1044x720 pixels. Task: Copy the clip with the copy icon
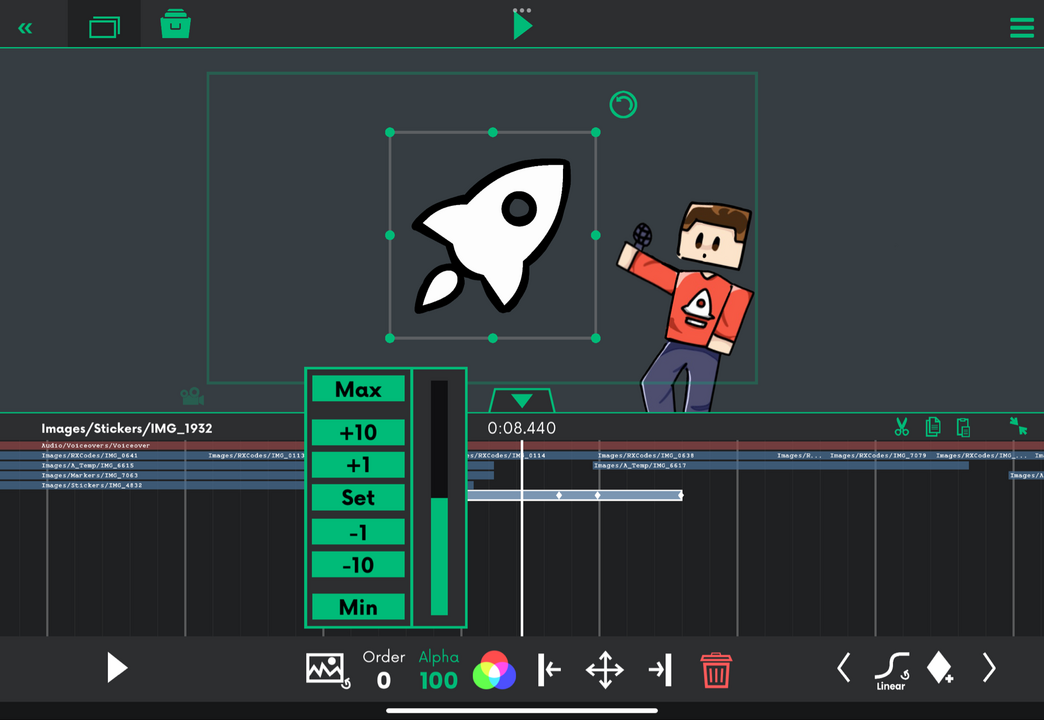pyautogui.click(x=933, y=427)
